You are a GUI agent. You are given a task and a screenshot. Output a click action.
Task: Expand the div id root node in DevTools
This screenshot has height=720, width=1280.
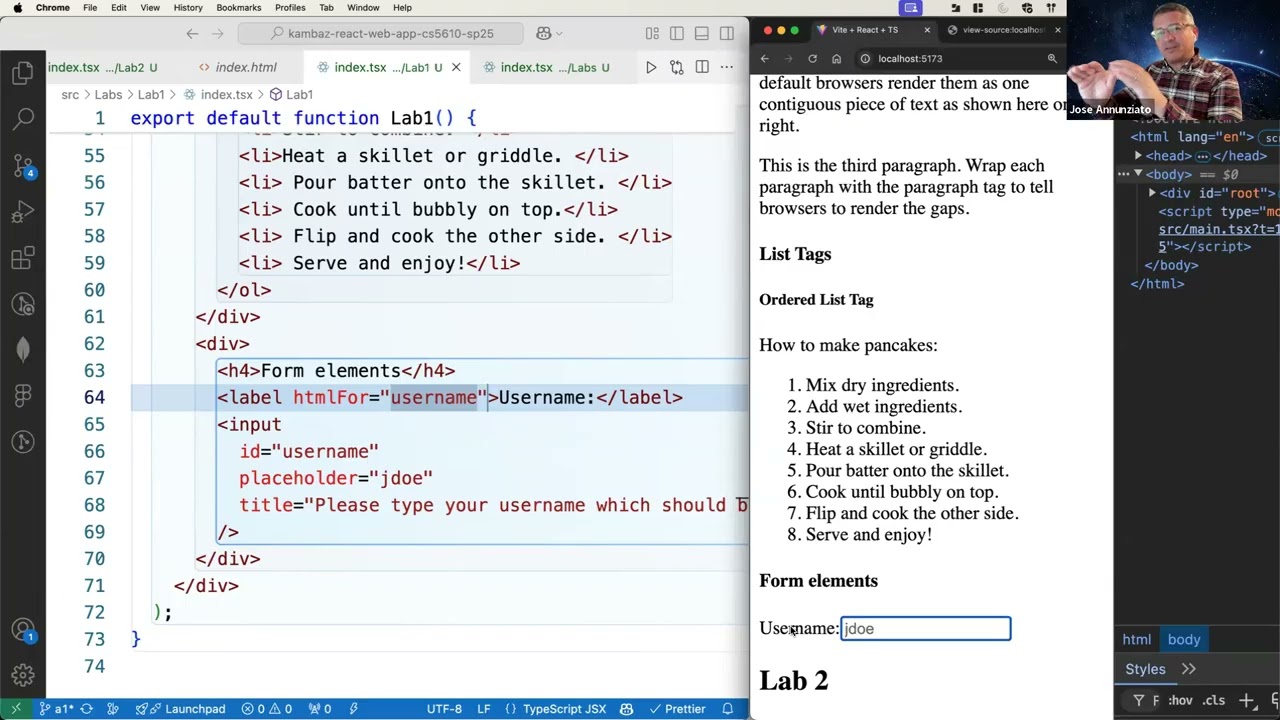pyautogui.click(x=1152, y=193)
